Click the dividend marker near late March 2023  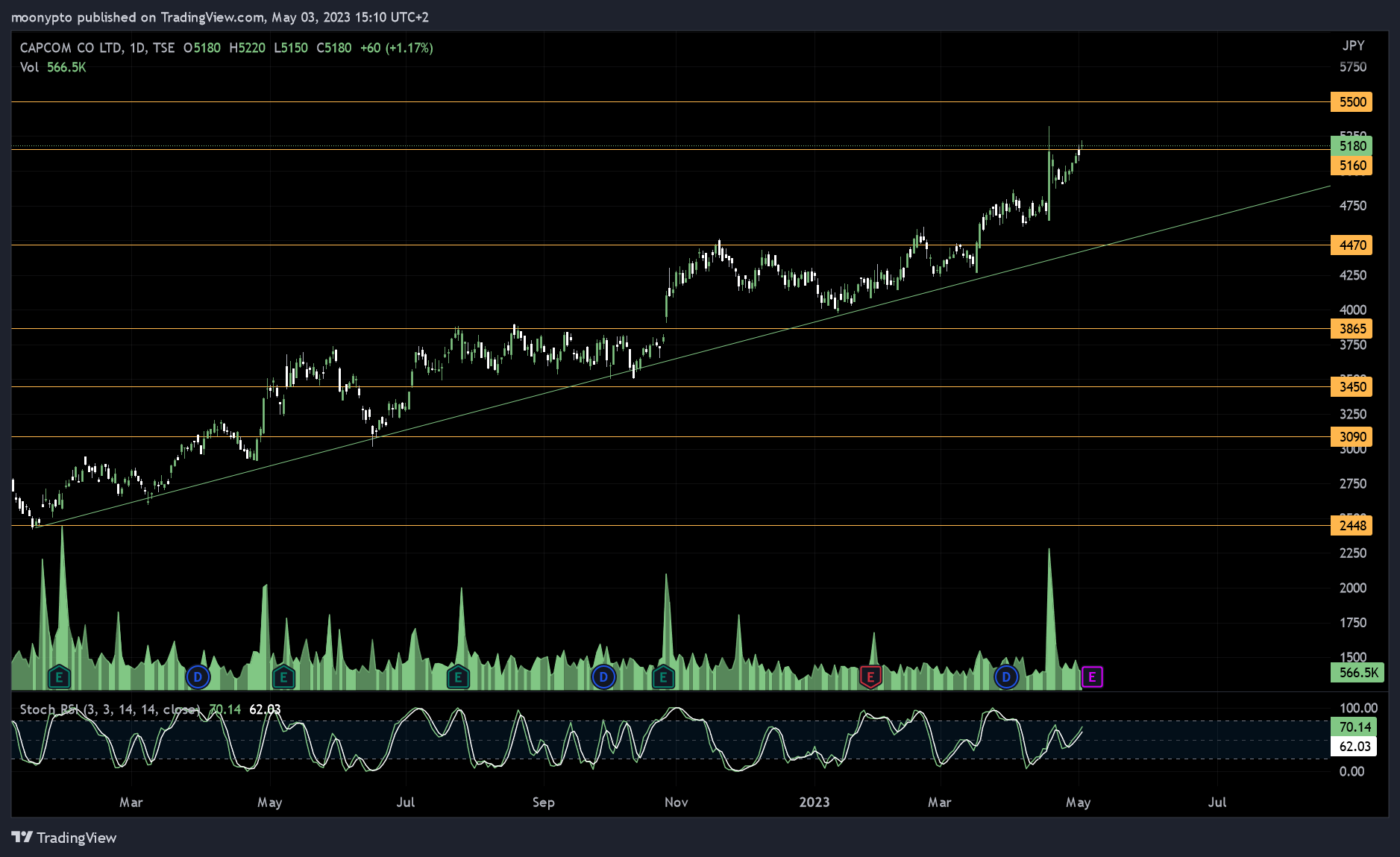pyautogui.click(x=1006, y=677)
